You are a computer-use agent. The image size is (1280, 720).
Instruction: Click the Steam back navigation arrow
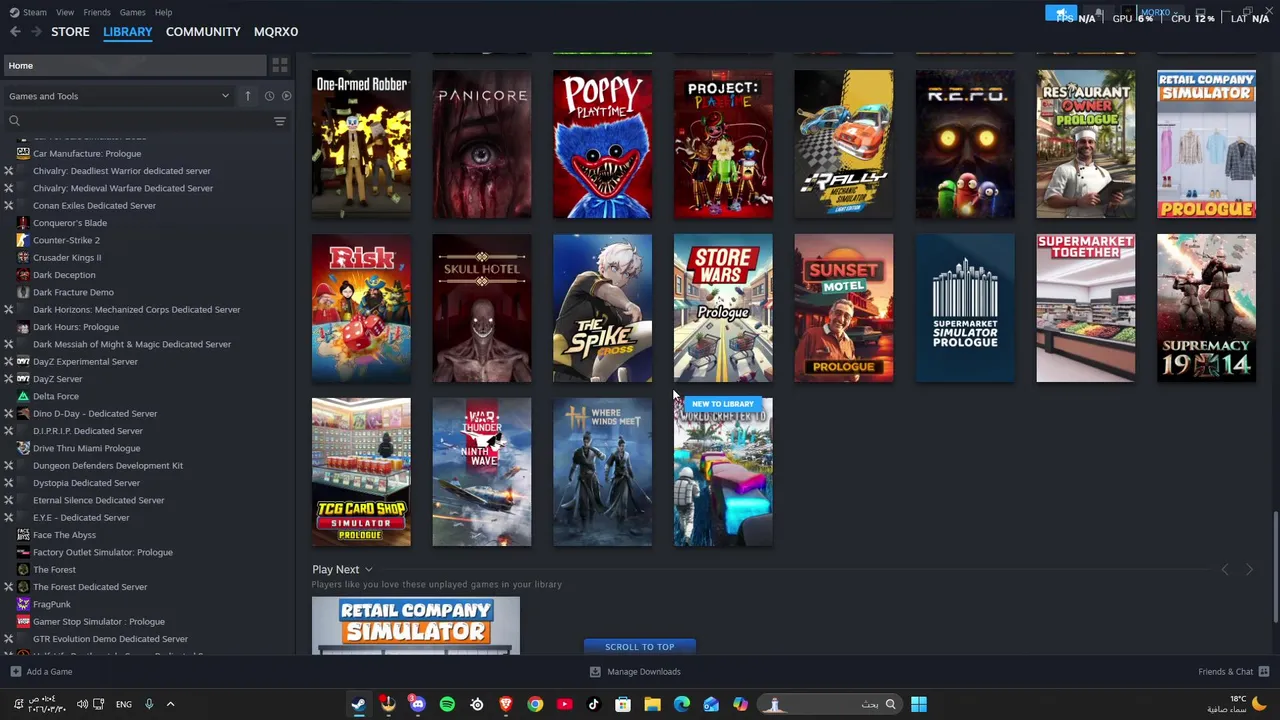[15, 32]
